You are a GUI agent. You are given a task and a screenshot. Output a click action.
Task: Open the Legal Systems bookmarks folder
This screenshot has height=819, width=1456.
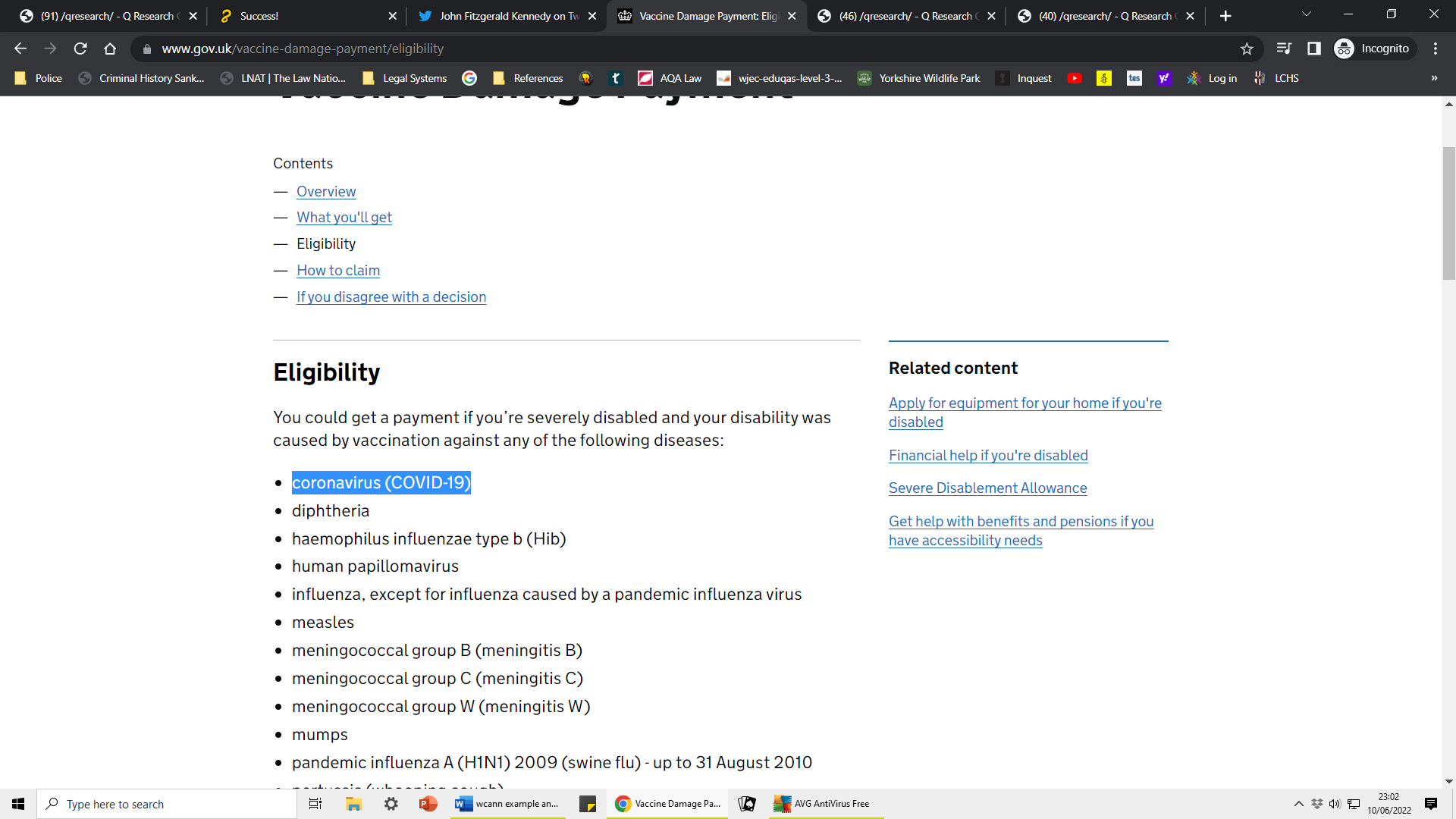click(x=405, y=78)
